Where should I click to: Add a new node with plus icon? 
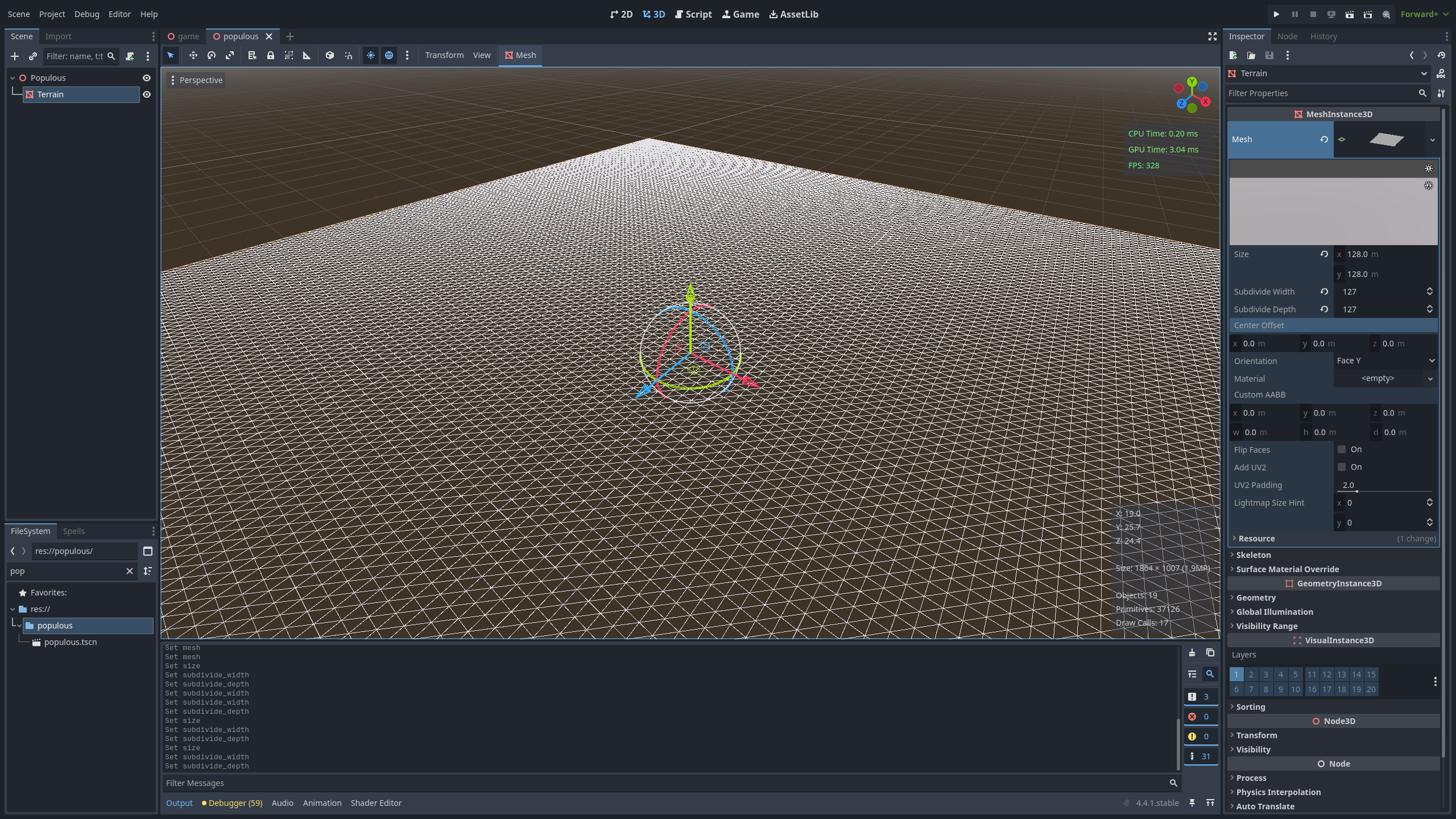click(x=15, y=56)
